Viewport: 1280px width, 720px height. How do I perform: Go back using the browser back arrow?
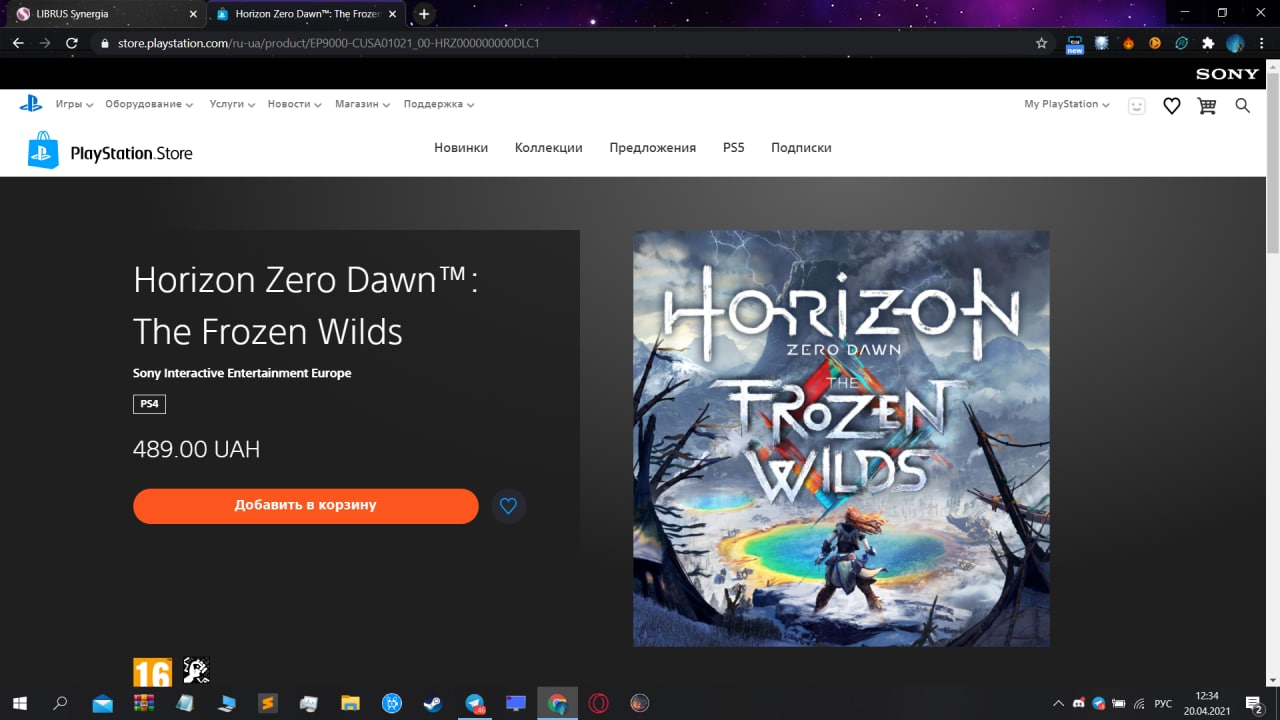click(18, 43)
